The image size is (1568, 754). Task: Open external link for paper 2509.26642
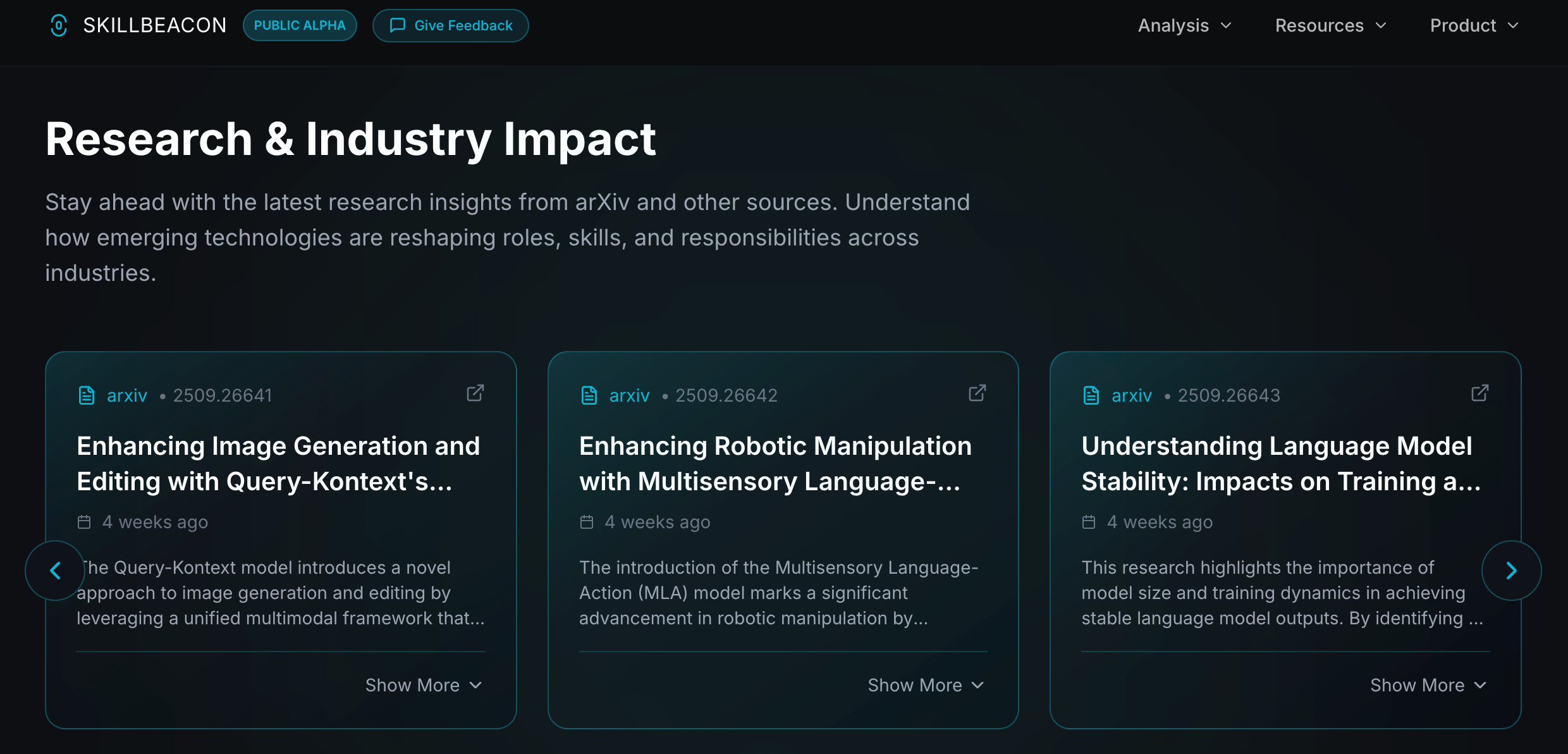pos(977,393)
